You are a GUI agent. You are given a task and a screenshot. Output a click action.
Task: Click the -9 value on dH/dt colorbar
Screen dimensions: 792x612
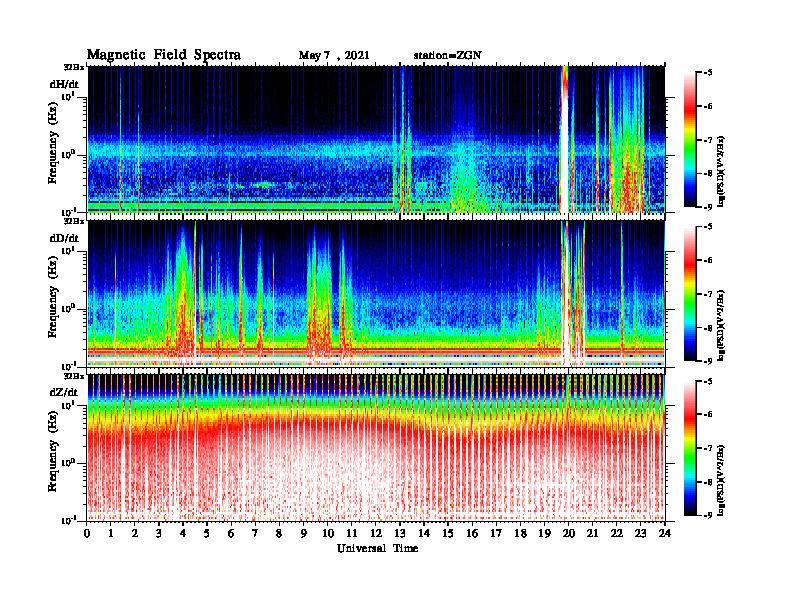pyautogui.click(x=708, y=207)
